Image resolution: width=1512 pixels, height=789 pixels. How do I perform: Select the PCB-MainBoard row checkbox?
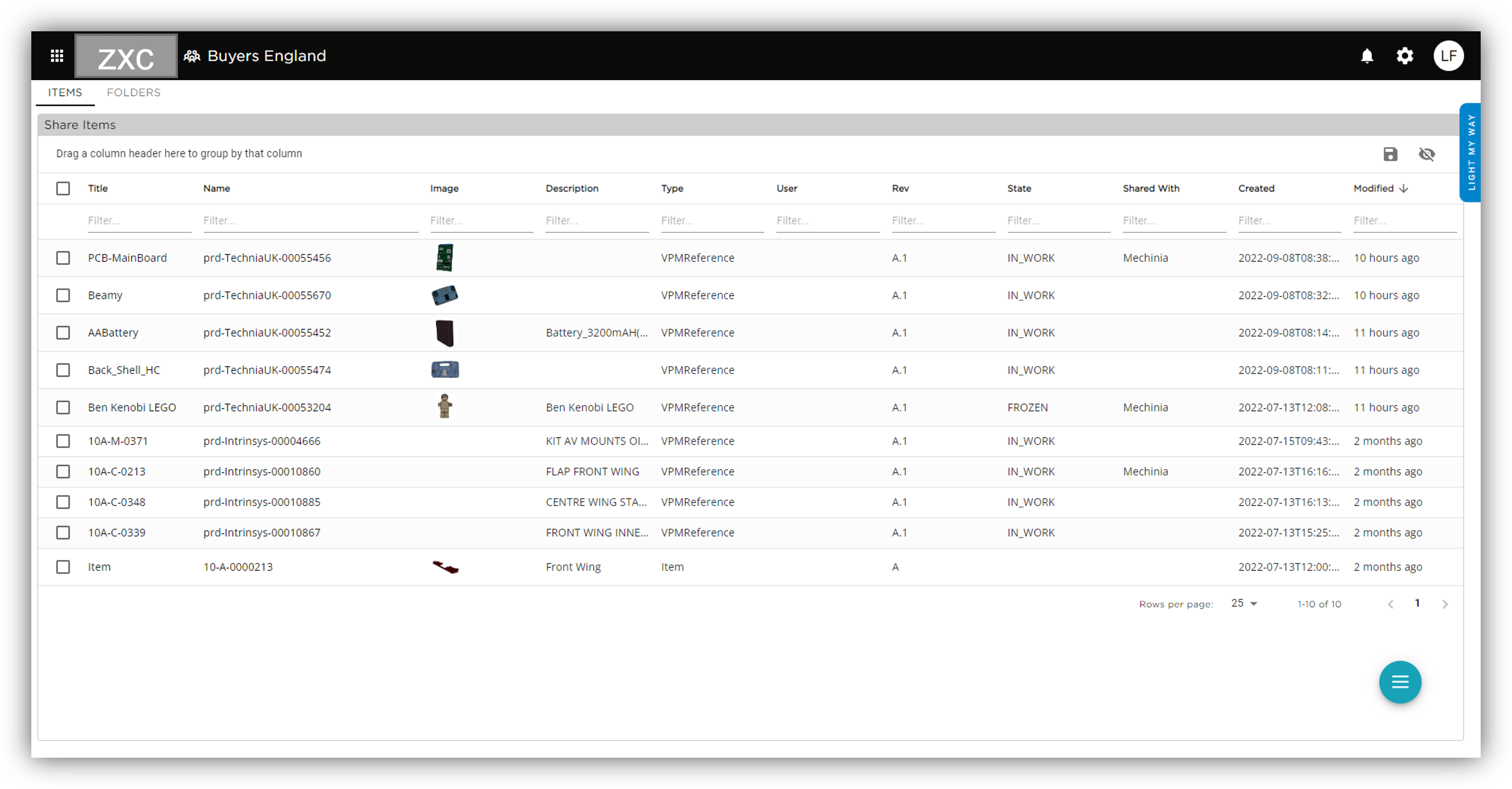(x=63, y=257)
